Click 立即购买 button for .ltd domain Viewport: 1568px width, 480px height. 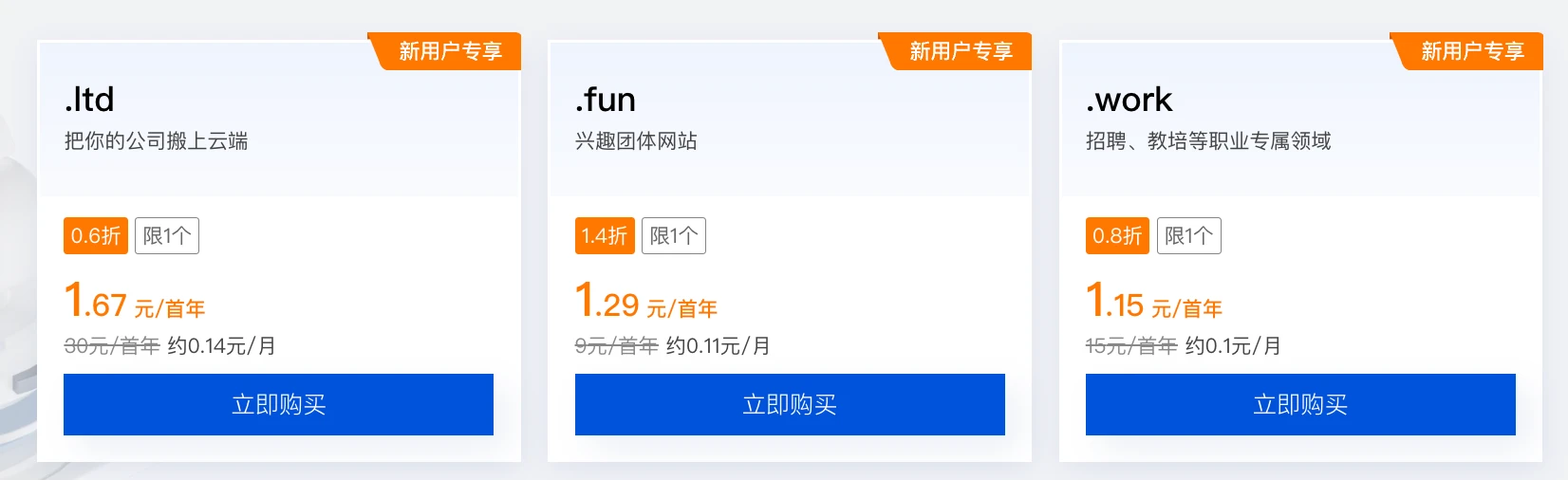278,405
